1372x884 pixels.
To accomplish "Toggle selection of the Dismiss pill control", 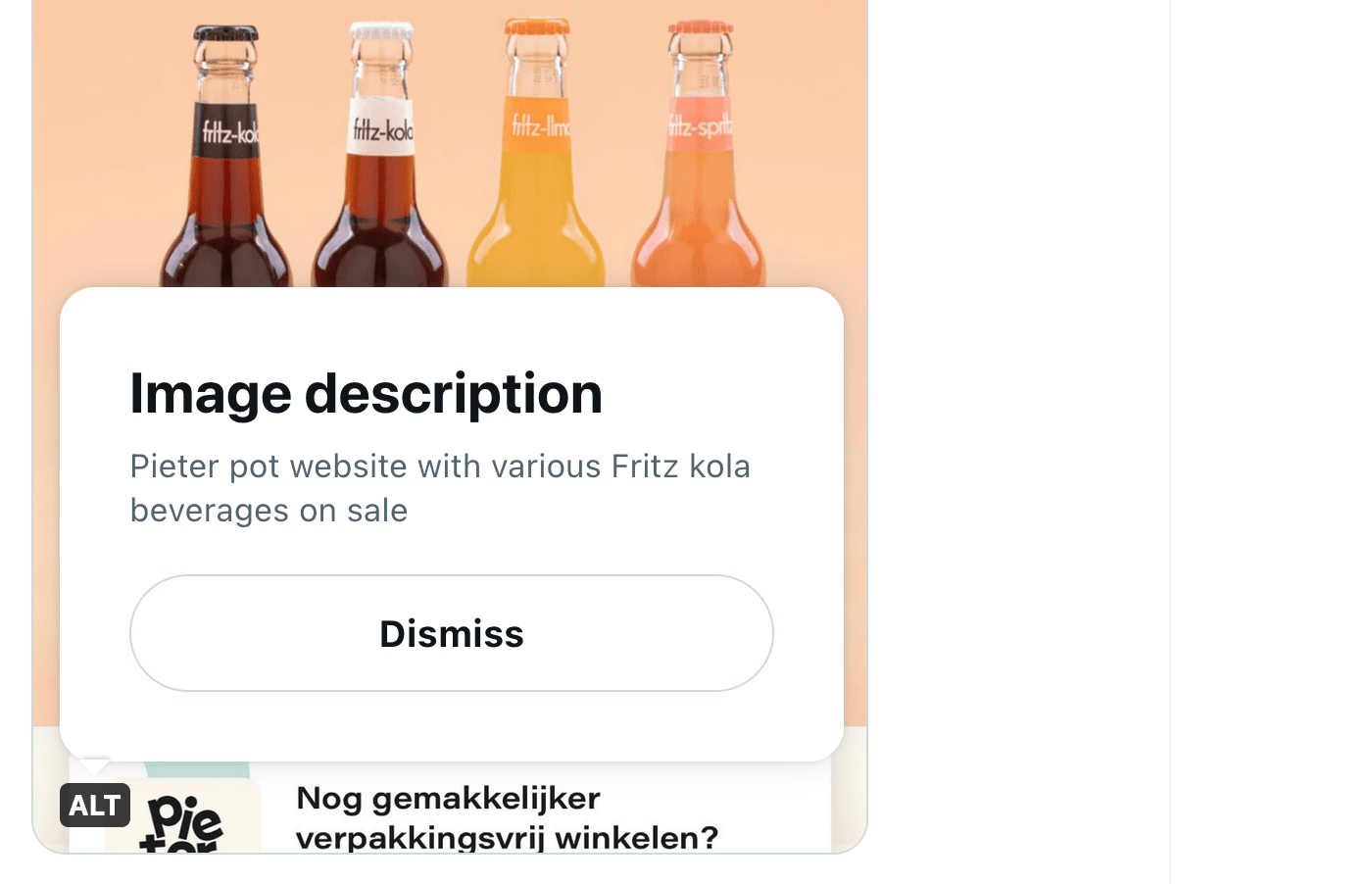I will tap(451, 633).
